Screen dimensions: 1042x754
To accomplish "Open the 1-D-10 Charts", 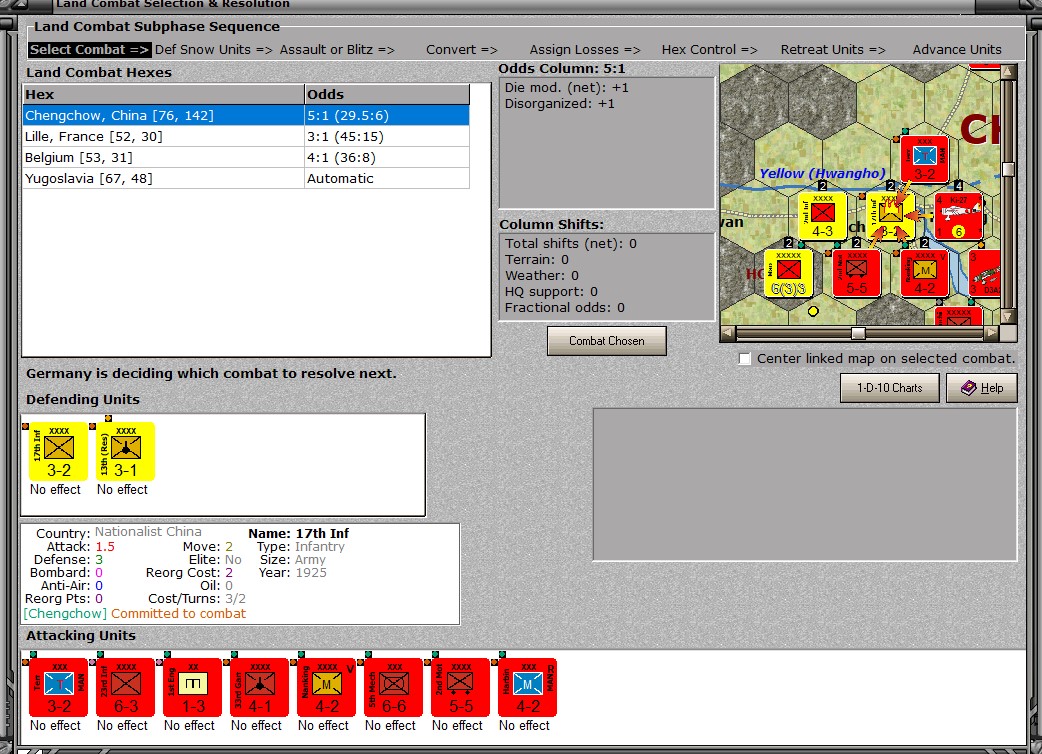I will (x=890, y=388).
